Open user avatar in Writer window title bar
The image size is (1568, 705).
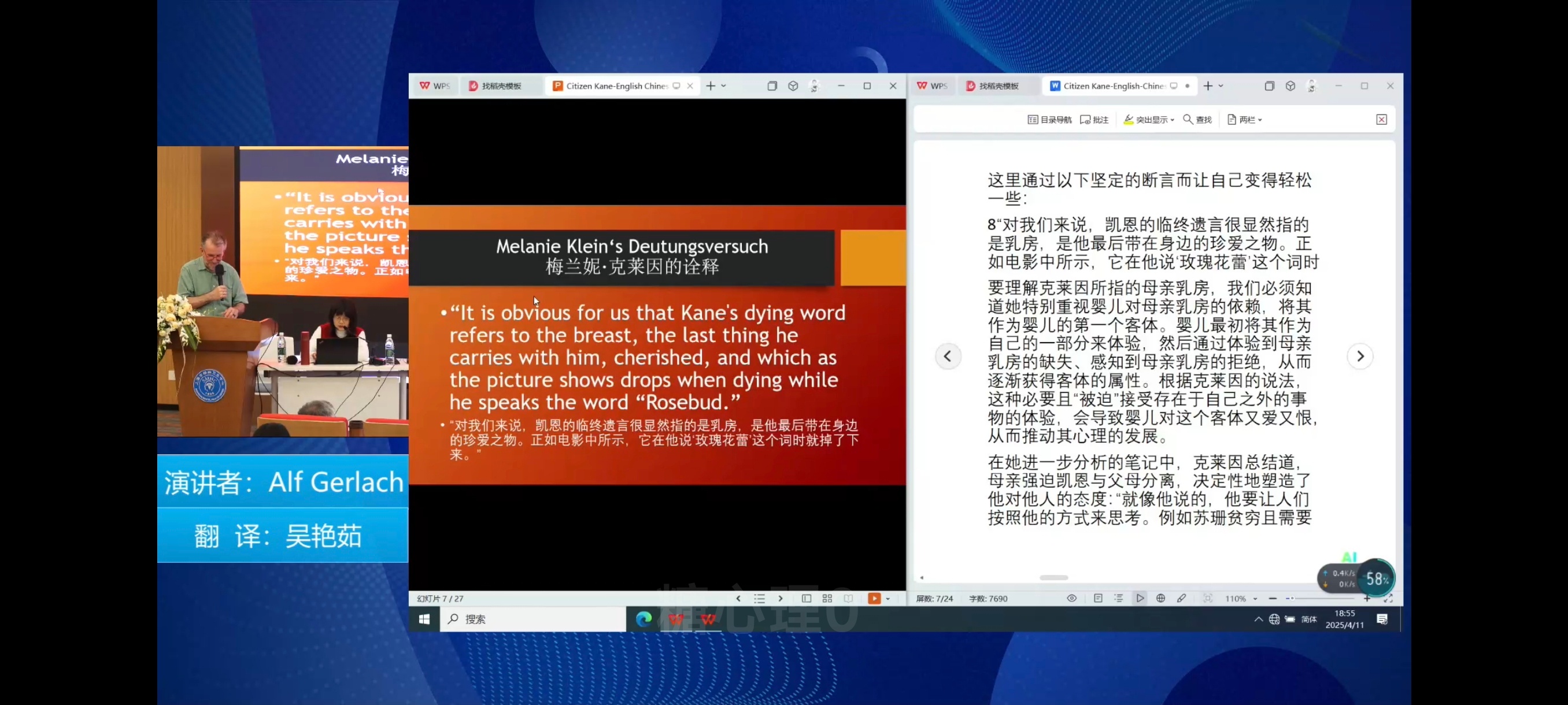point(1312,86)
